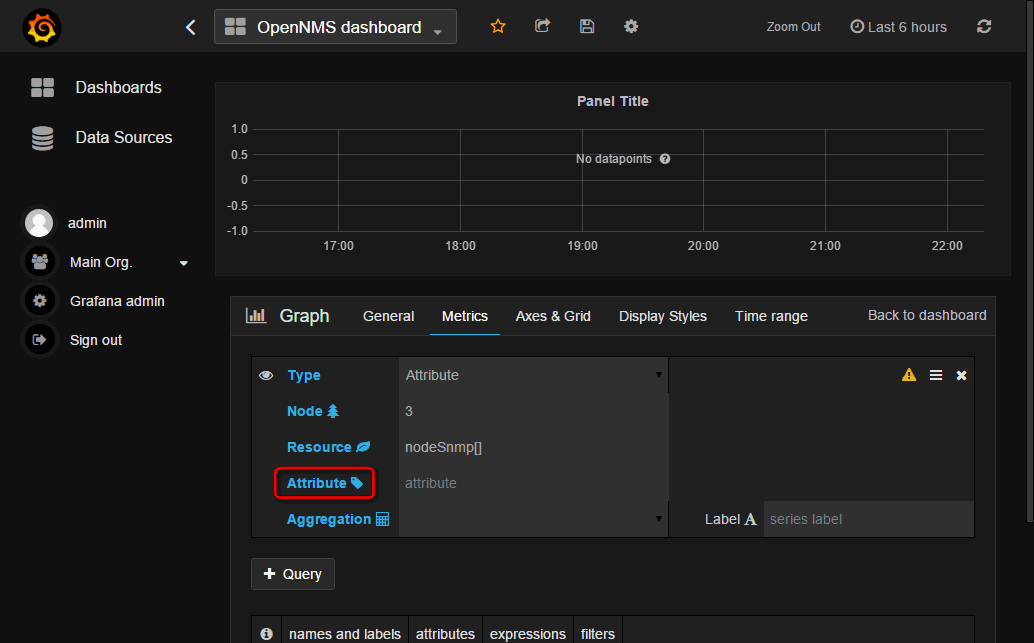The image size is (1034, 643).
Task: Open the Aggregation dropdown
Action: point(533,519)
